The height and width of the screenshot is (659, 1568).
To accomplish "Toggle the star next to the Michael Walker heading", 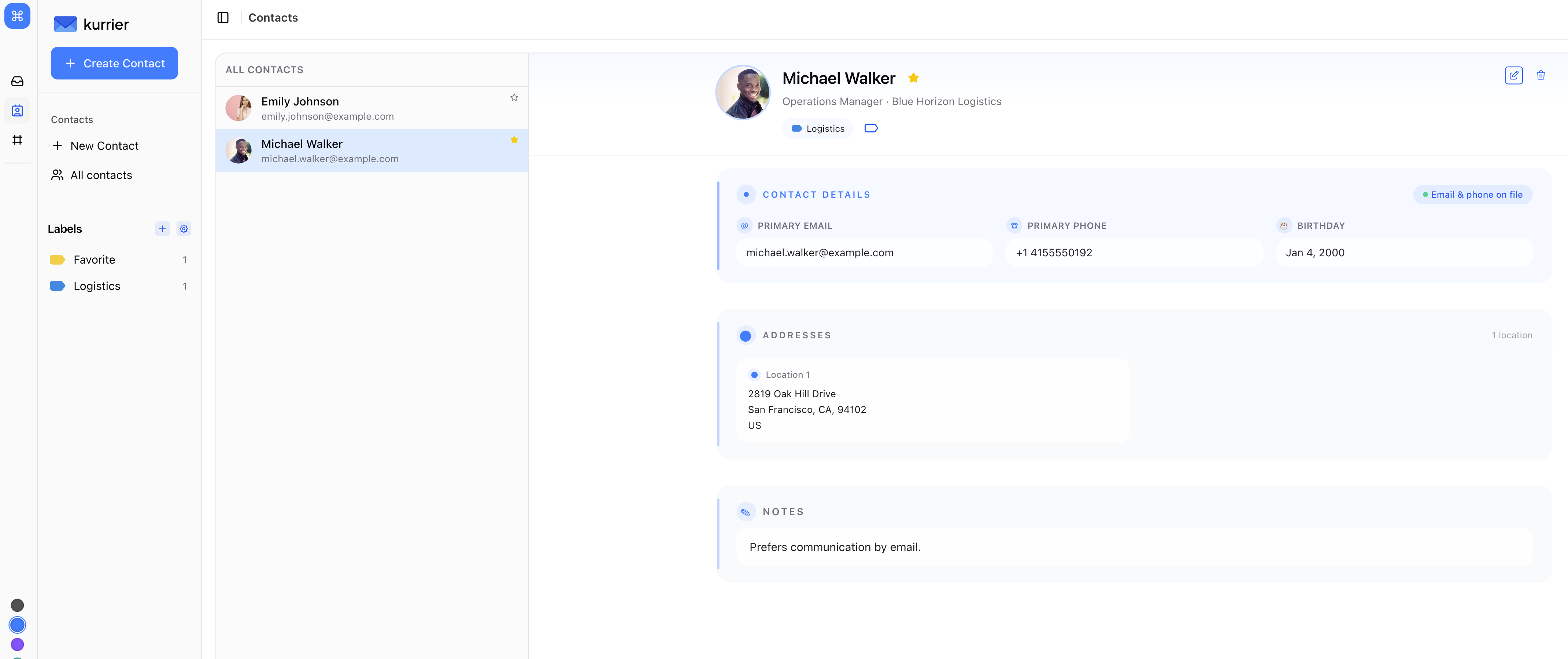I will tap(913, 78).
